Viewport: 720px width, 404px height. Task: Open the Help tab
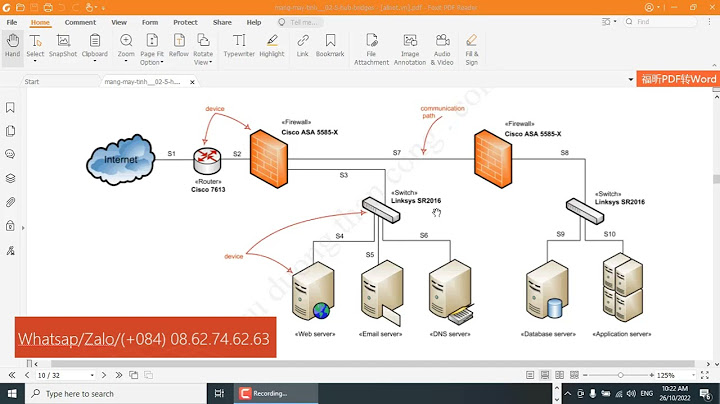253,22
